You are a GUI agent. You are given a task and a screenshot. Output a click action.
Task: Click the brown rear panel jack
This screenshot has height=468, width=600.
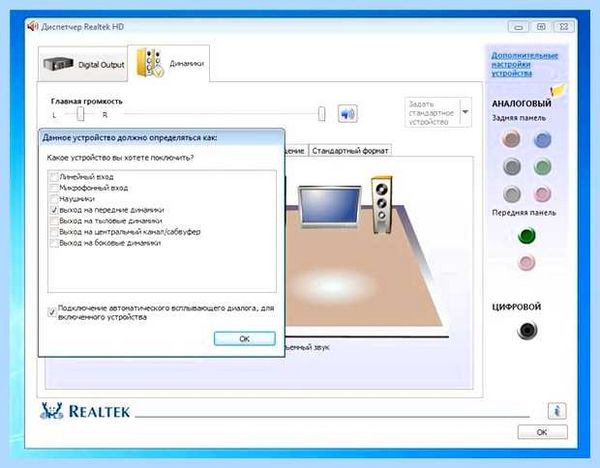(511, 139)
